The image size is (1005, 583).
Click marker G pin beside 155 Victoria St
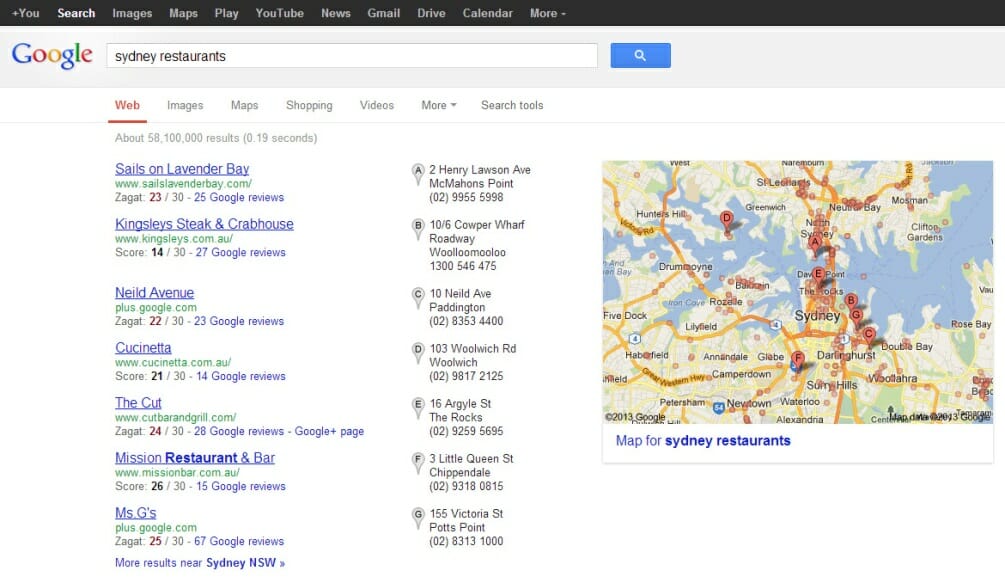pos(418,518)
